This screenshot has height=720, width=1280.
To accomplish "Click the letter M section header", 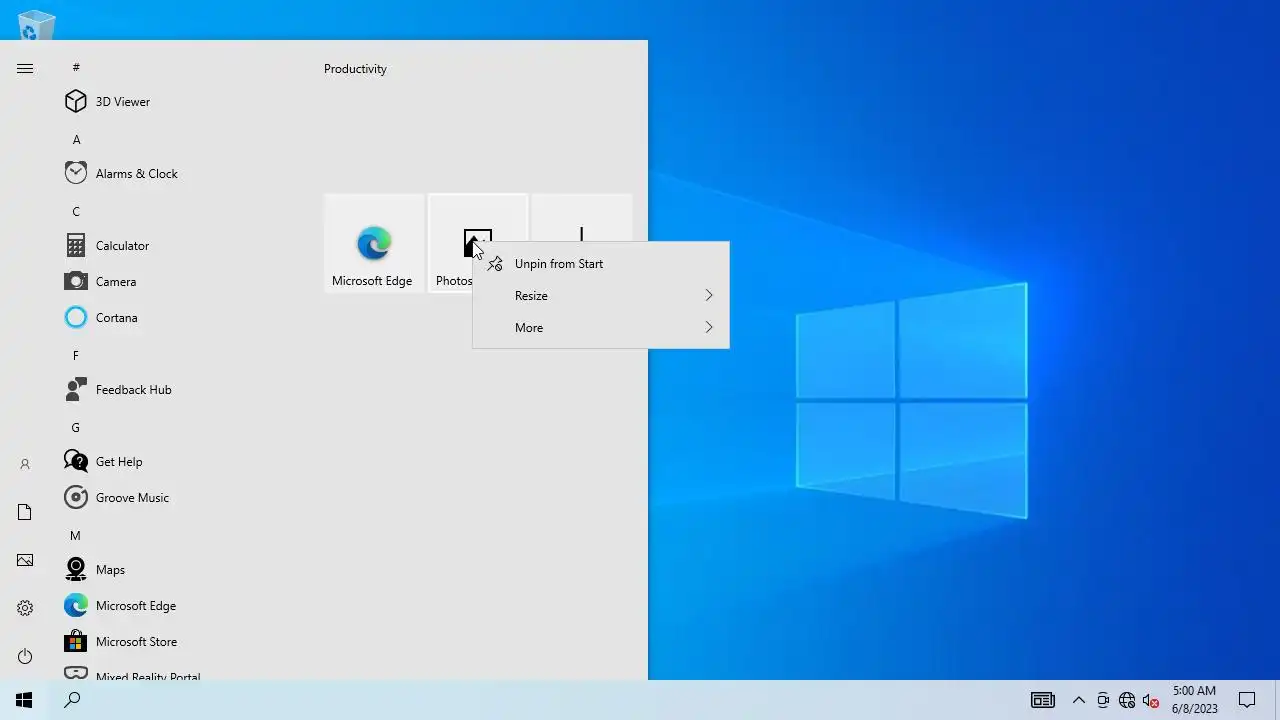I will tap(76, 536).
